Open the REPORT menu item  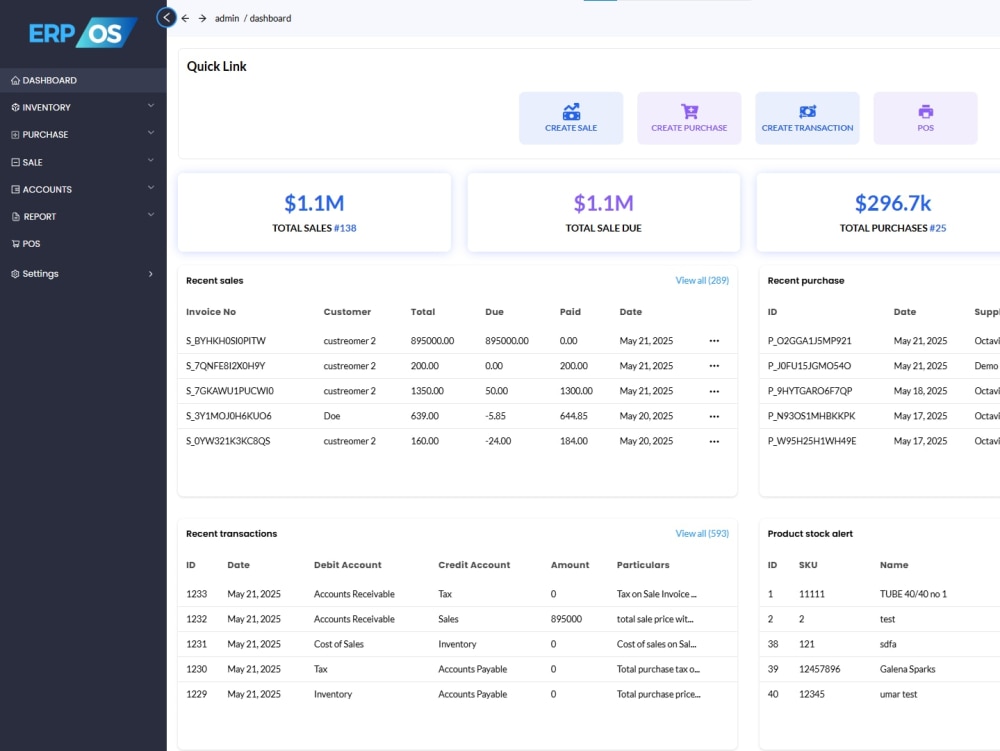(83, 217)
